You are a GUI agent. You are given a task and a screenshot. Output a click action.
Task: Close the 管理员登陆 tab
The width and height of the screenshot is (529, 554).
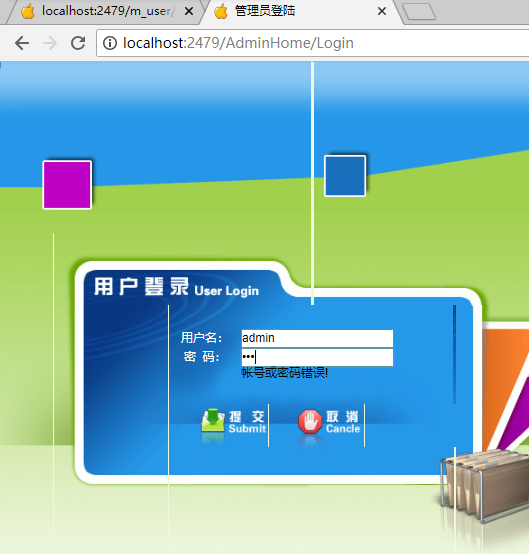(x=382, y=12)
